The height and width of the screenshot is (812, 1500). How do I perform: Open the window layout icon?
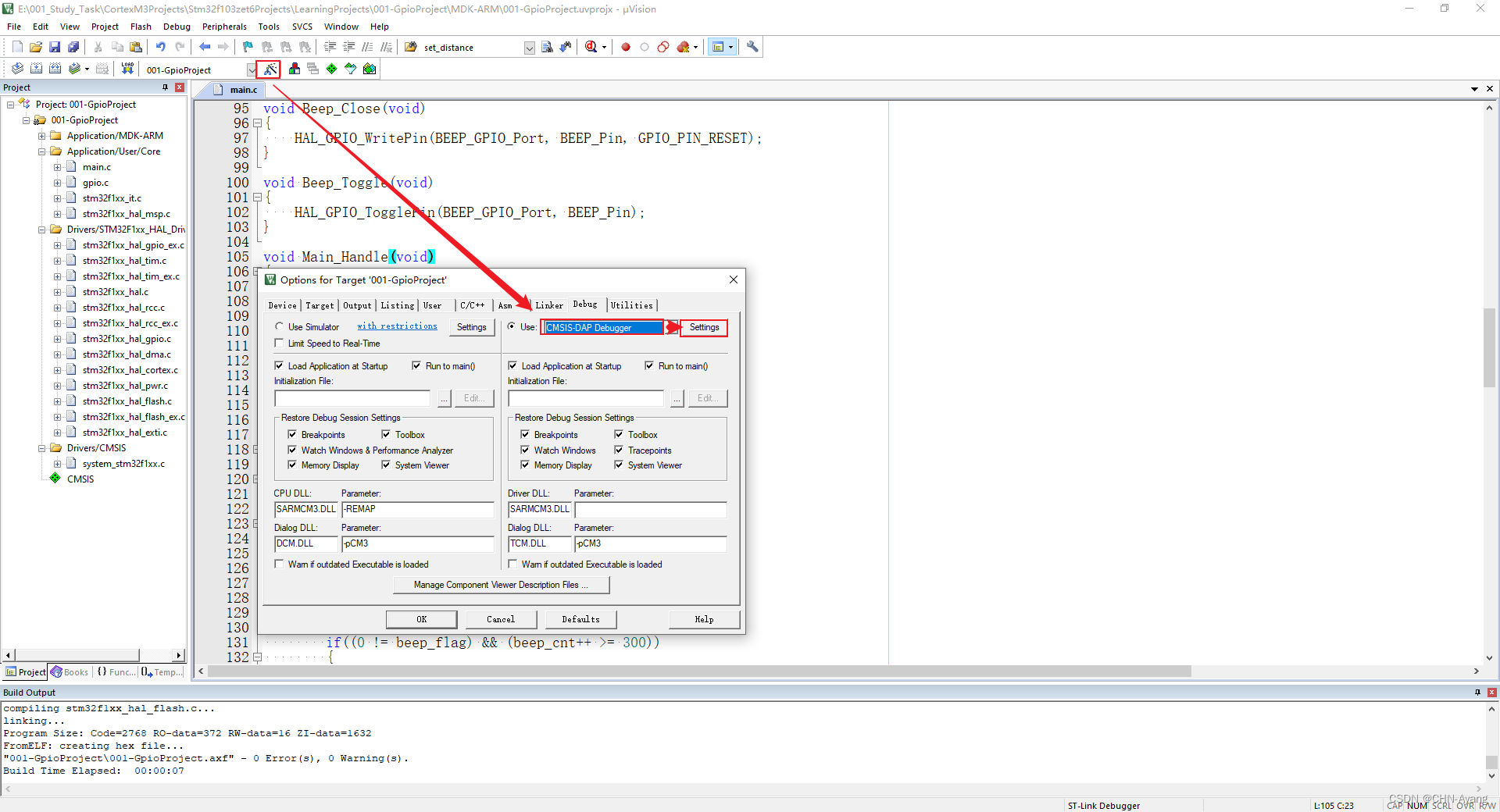718,47
